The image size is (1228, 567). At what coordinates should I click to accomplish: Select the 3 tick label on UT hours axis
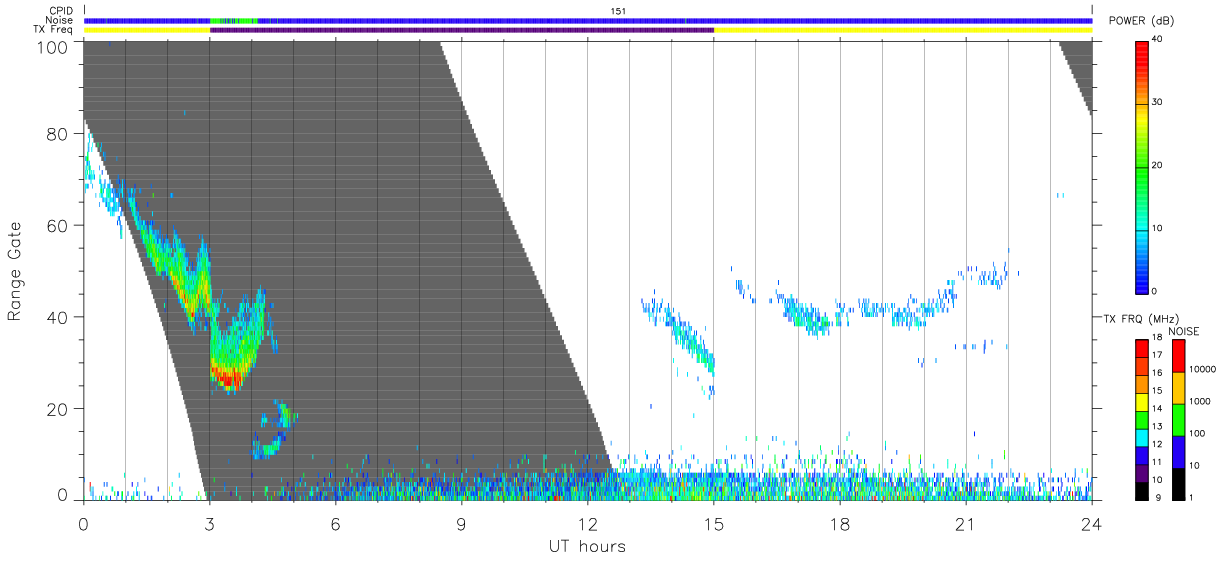tap(209, 524)
